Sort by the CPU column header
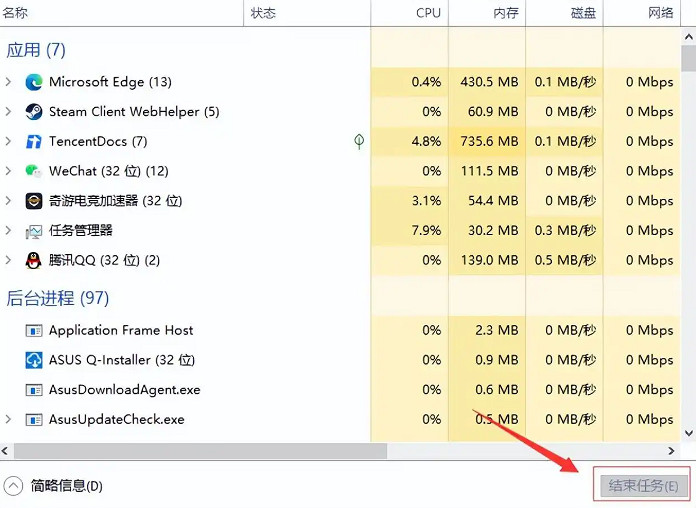Image resolution: width=696 pixels, height=508 pixels. pos(428,13)
